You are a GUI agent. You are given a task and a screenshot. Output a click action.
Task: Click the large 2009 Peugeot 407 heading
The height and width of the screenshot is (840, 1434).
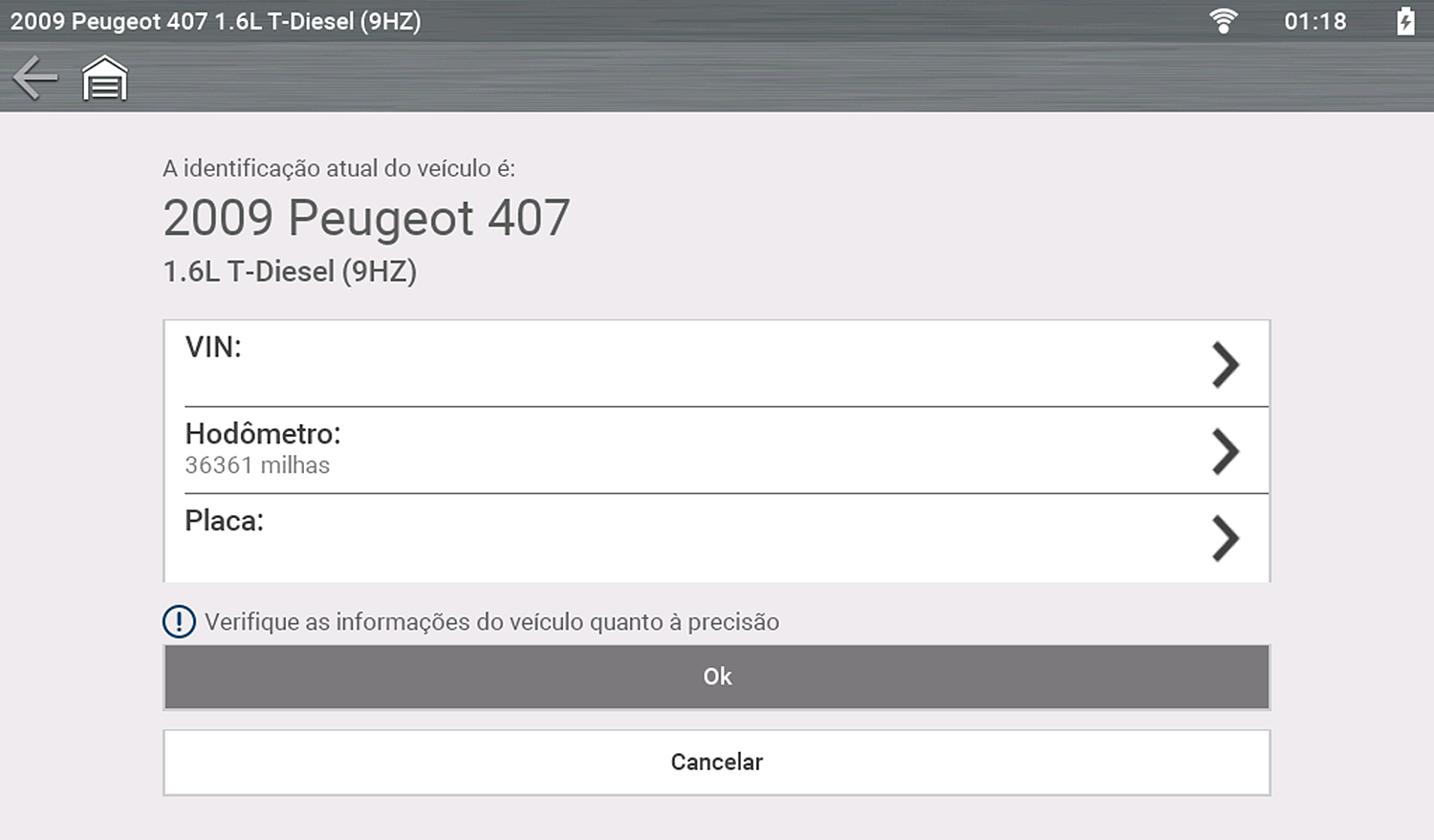pyautogui.click(x=366, y=218)
